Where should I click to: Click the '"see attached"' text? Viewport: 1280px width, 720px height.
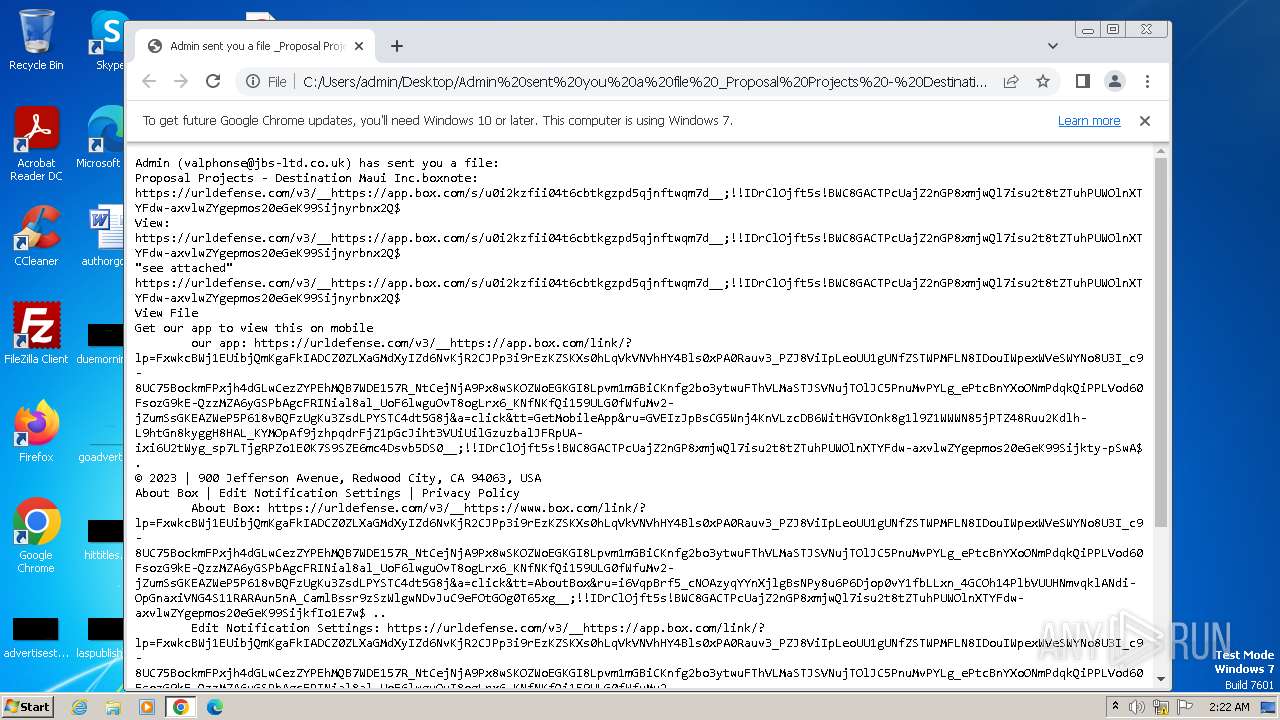(184, 268)
